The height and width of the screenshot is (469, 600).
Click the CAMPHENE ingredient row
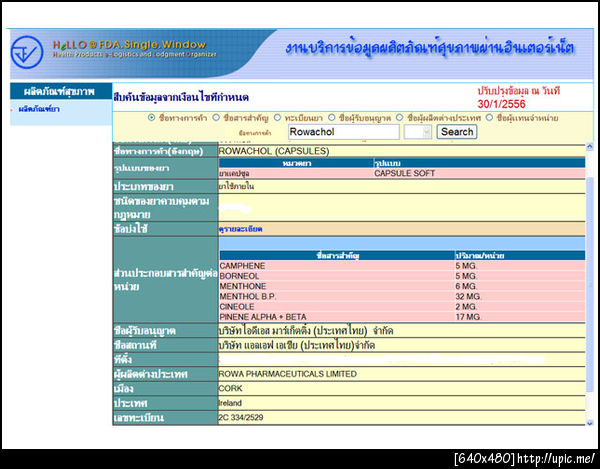tap(402, 266)
